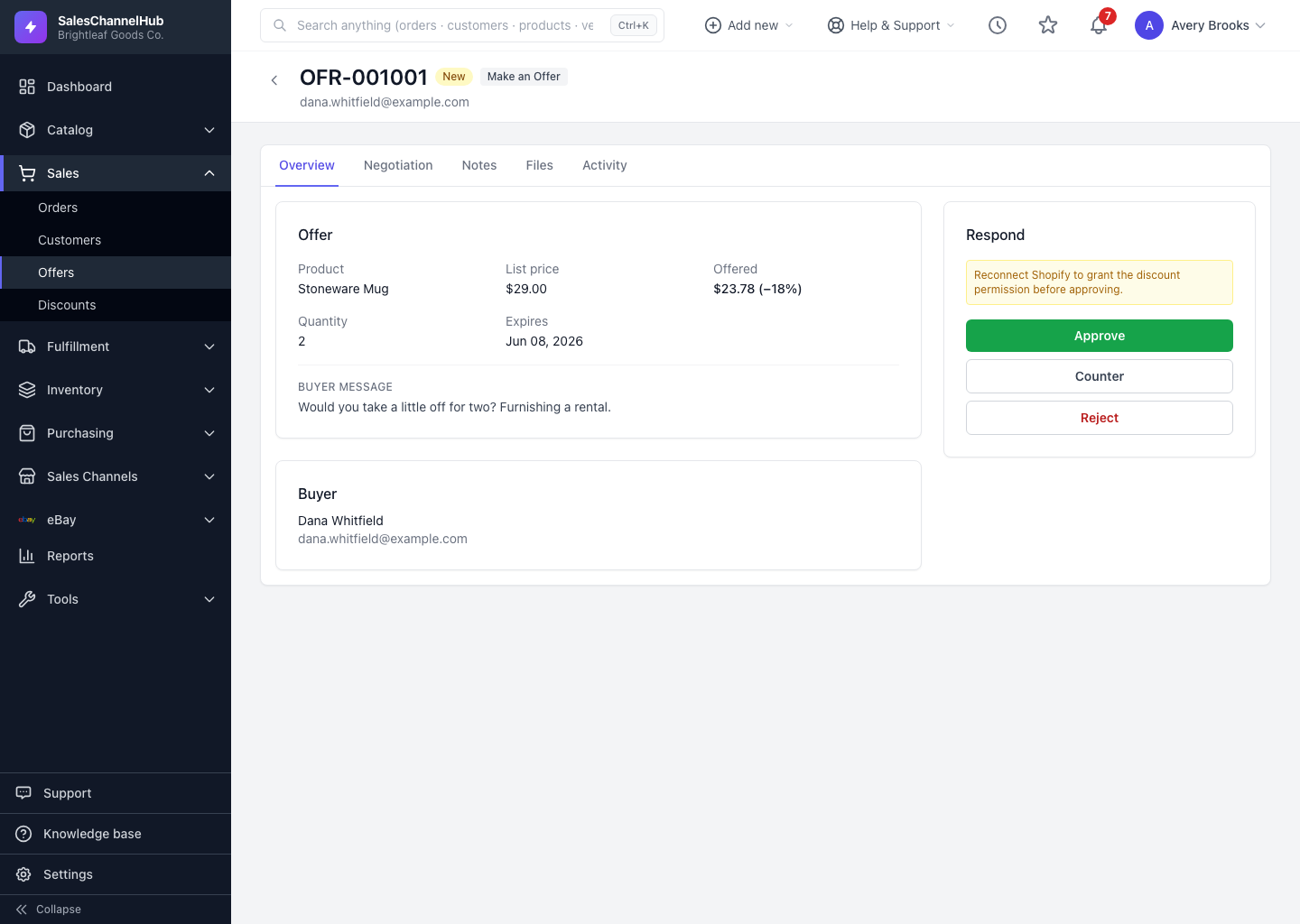Open recent history clock icon
The width and height of the screenshot is (1300, 924).
click(998, 25)
